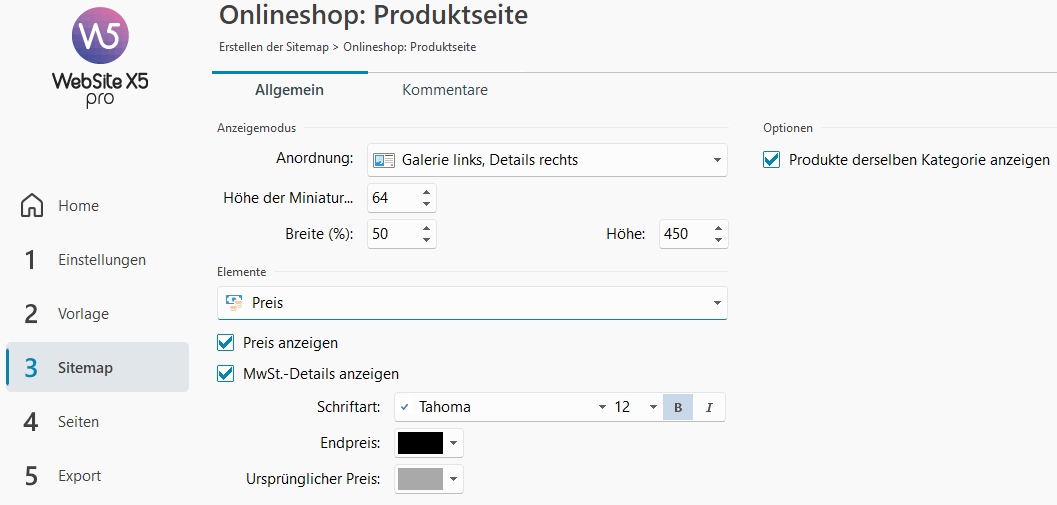The height and width of the screenshot is (505, 1057).
Task: Pick the black Endpreis color swatch
Action: pyautogui.click(x=420, y=443)
